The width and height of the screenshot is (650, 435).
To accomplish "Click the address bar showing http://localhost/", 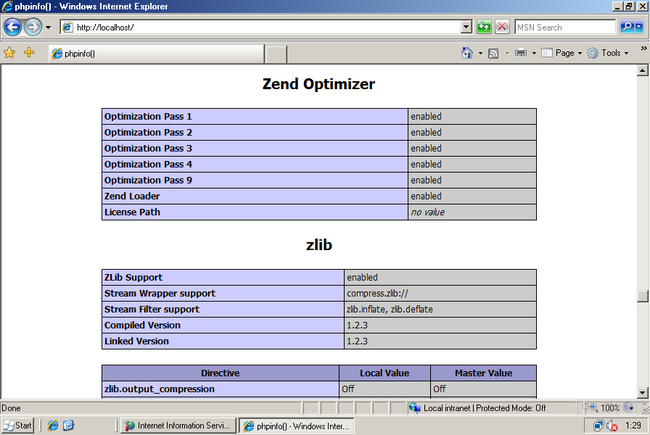I will (x=260, y=27).
